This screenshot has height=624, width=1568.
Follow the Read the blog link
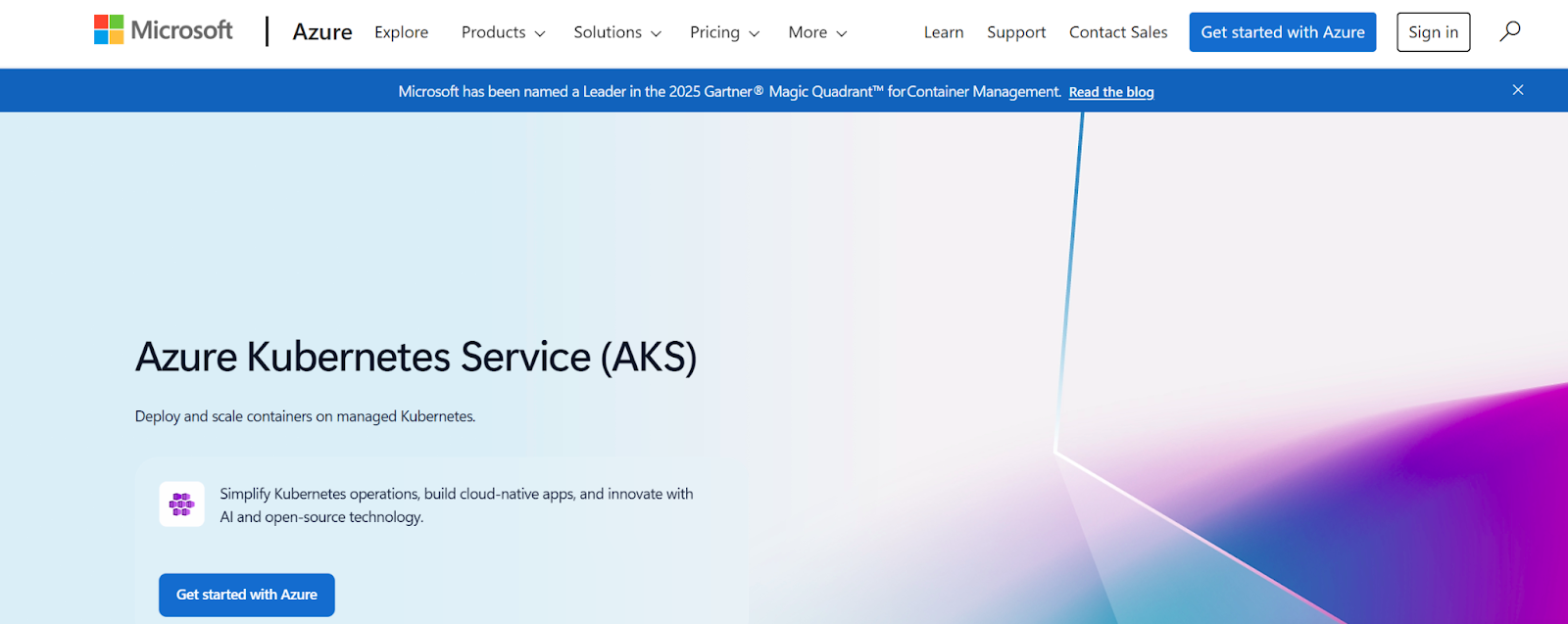coord(1111,92)
